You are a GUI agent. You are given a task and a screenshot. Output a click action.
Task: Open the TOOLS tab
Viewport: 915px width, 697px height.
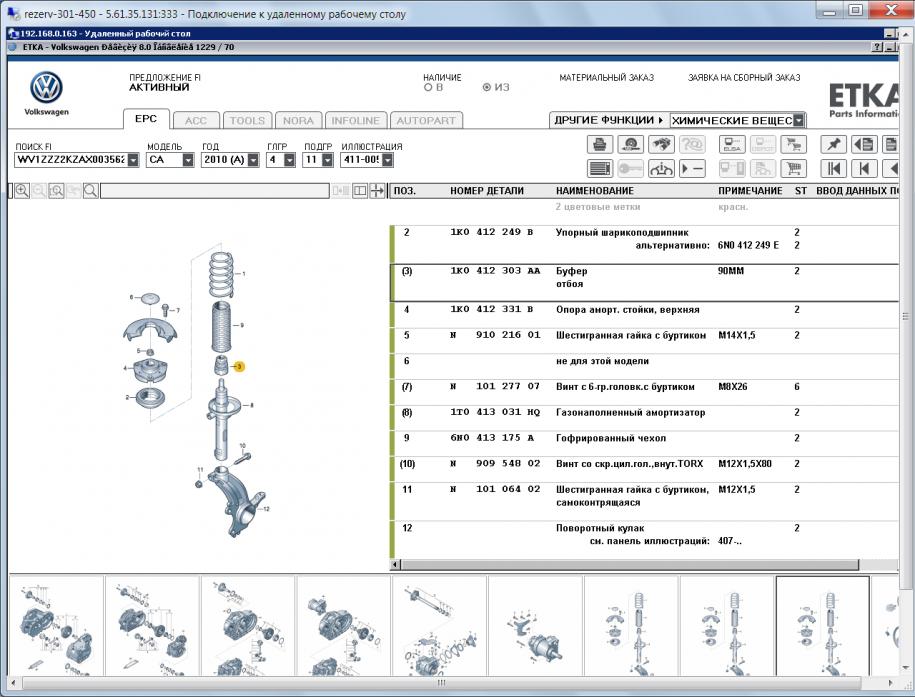247,121
